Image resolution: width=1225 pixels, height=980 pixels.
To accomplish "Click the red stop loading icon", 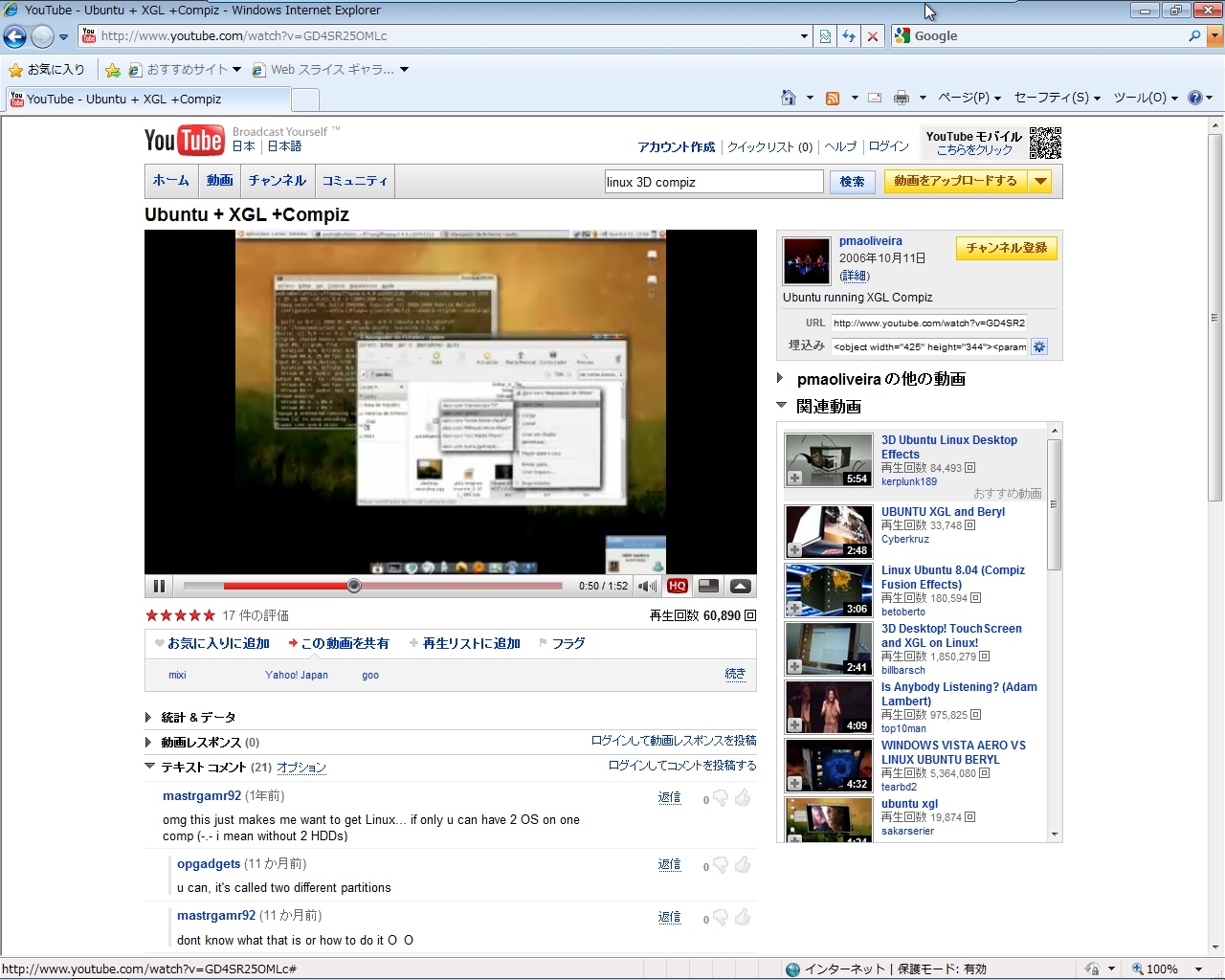I will pos(872,36).
